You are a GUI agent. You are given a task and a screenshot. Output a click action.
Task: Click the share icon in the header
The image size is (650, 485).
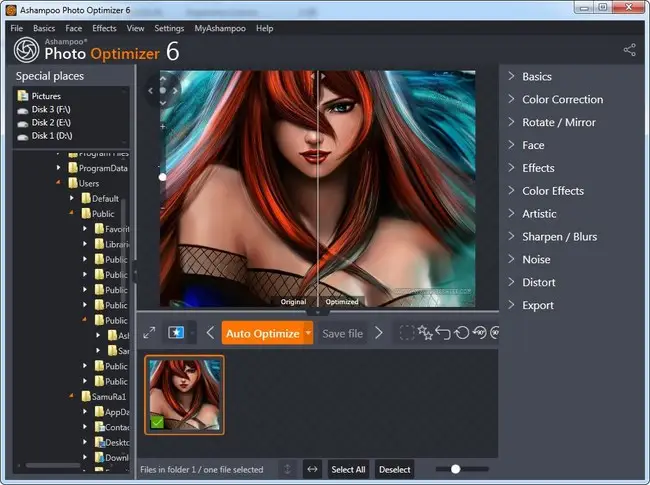(x=629, y=50)
